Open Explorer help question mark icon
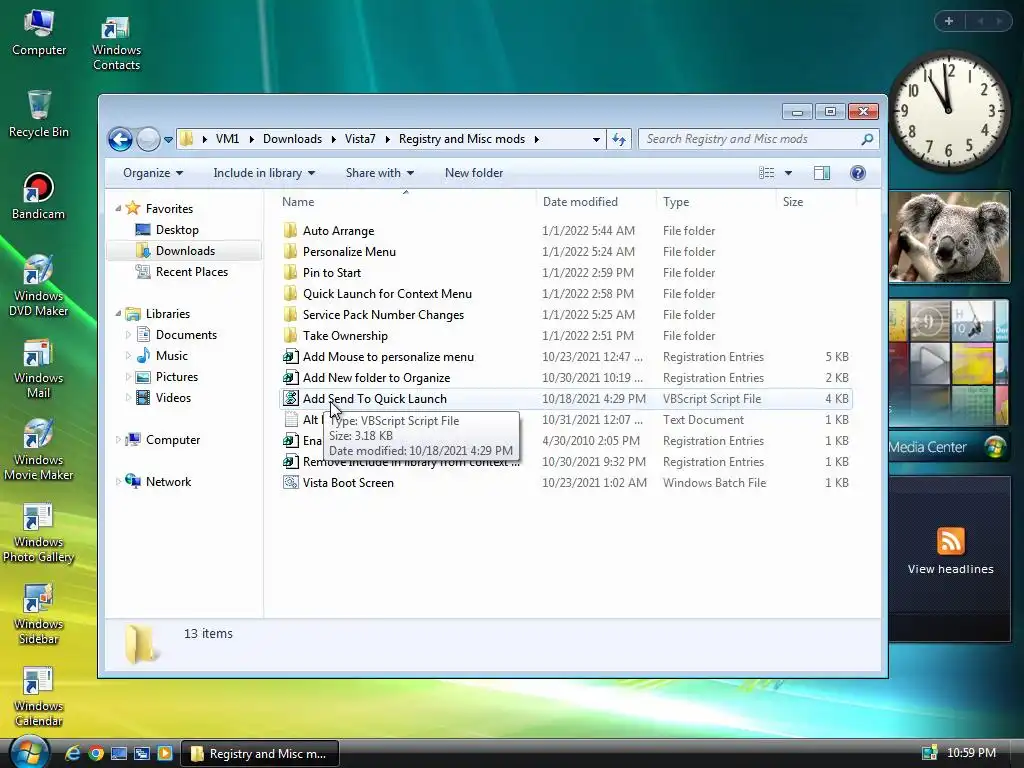The width and height of the screenshot is (1024, 768). point(857,173)
